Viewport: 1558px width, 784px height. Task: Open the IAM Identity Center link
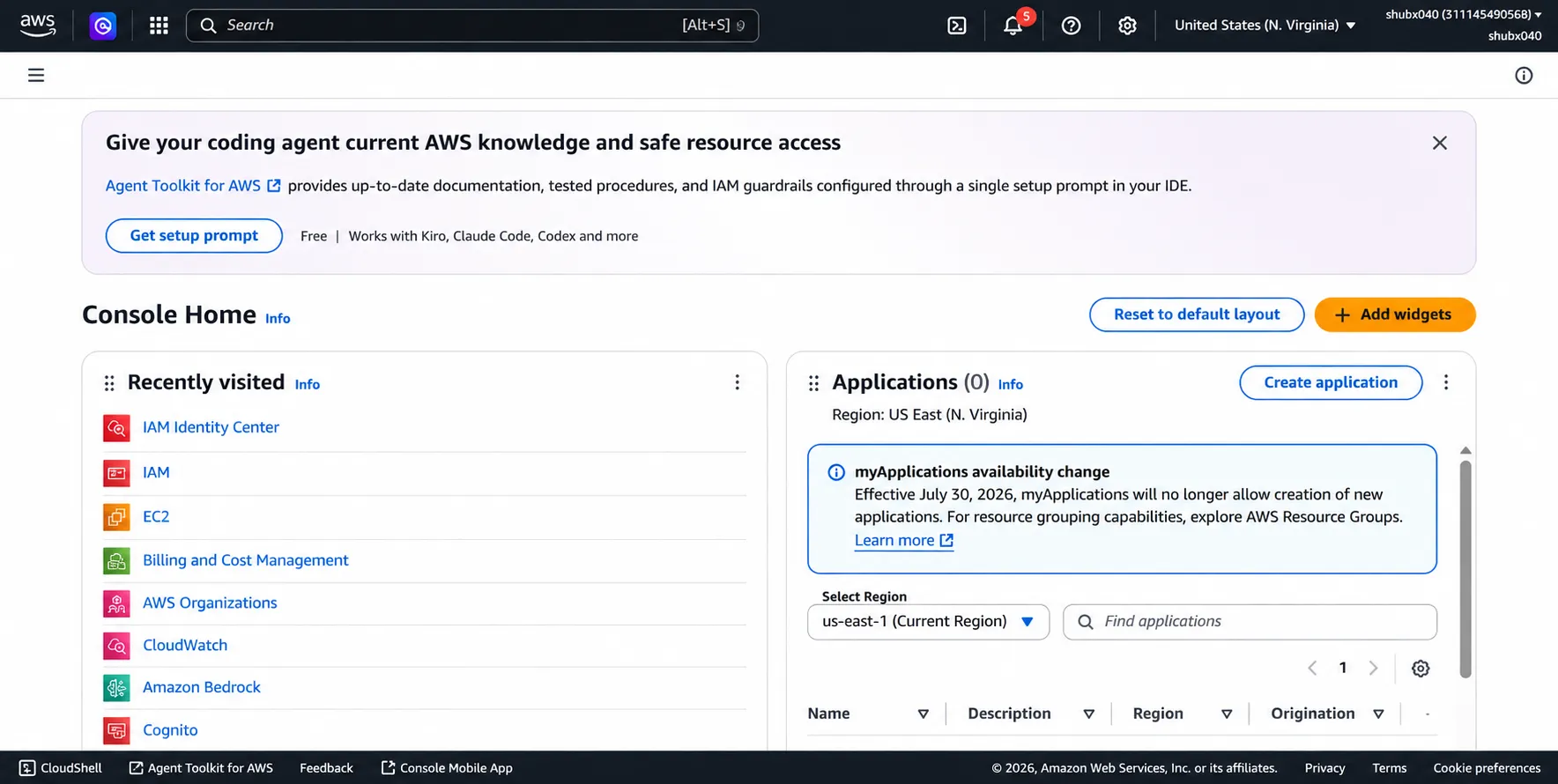(211, 427)
